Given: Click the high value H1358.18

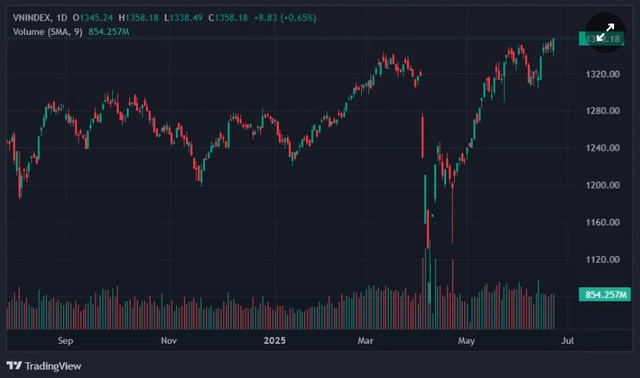Looking at the screenshot, I should coord(138,18).
